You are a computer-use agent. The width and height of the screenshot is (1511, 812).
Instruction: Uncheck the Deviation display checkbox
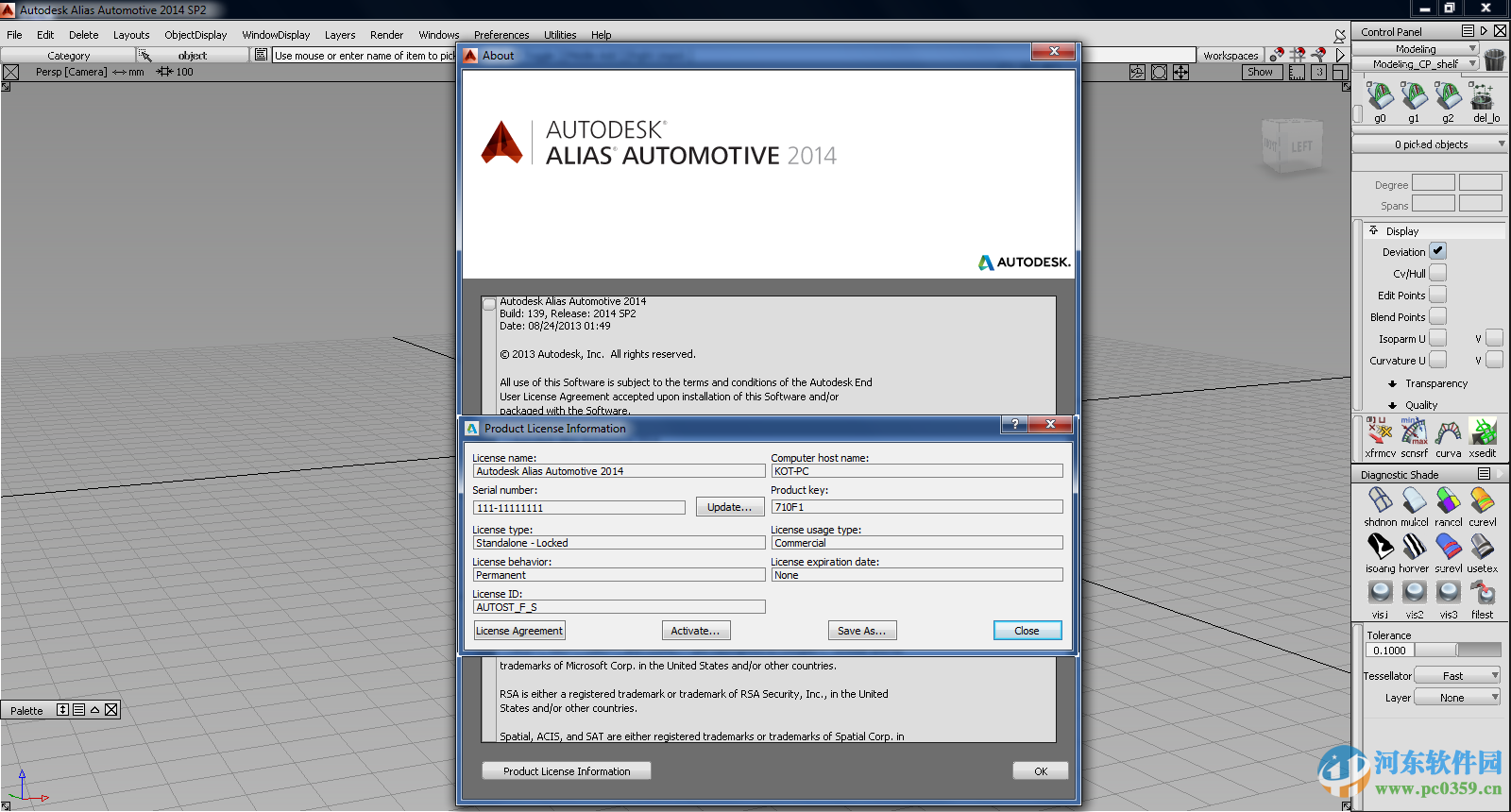click(x=1437, y=251)
